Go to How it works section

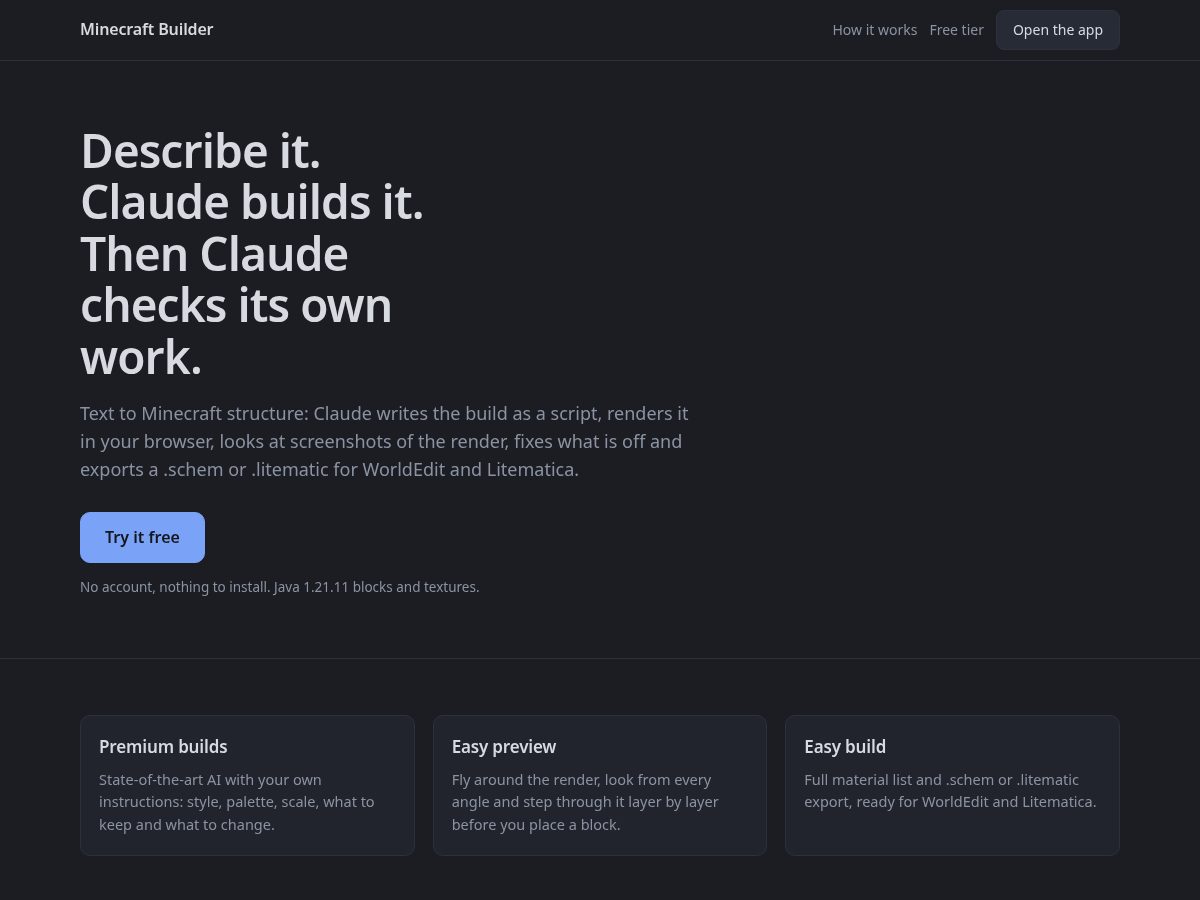[874, 30]
